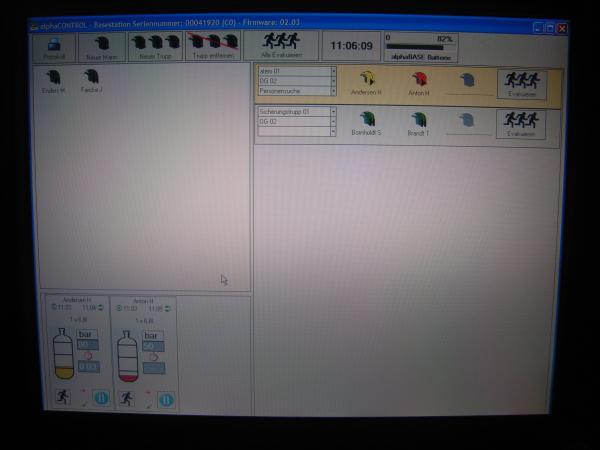Click the pause button on Andersen H. panel
The width and height of the screenshot is (600, 450).
(x=100, y=398)
